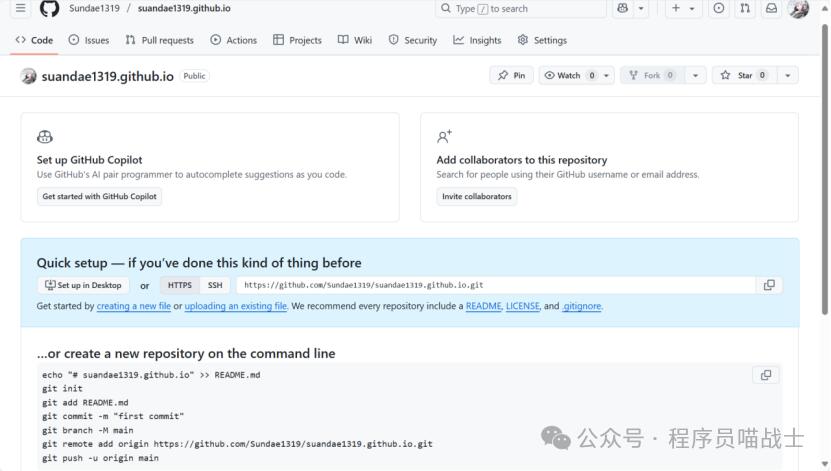Expand the Watch notifications dropdown
This screenshot has width=831, height=471.
[606, 75]
